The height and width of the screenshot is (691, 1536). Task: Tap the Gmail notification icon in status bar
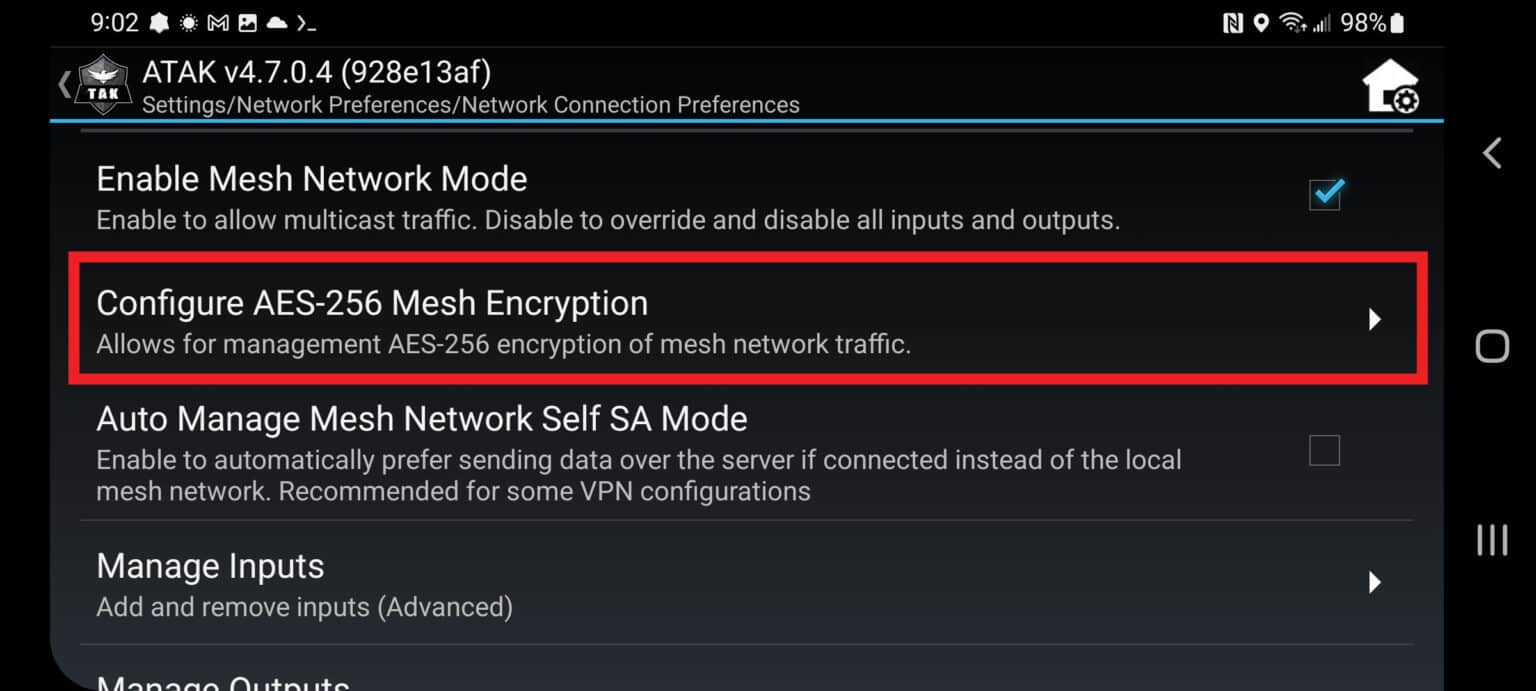218,23
